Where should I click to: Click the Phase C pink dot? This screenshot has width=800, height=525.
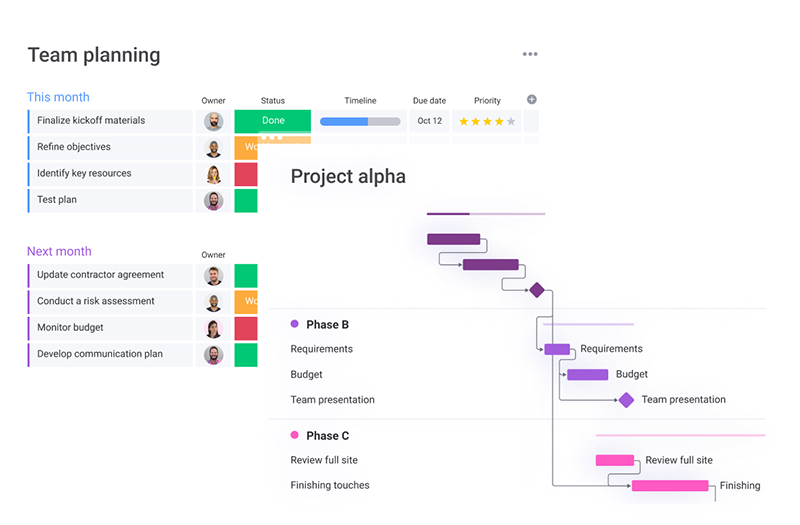294,435
